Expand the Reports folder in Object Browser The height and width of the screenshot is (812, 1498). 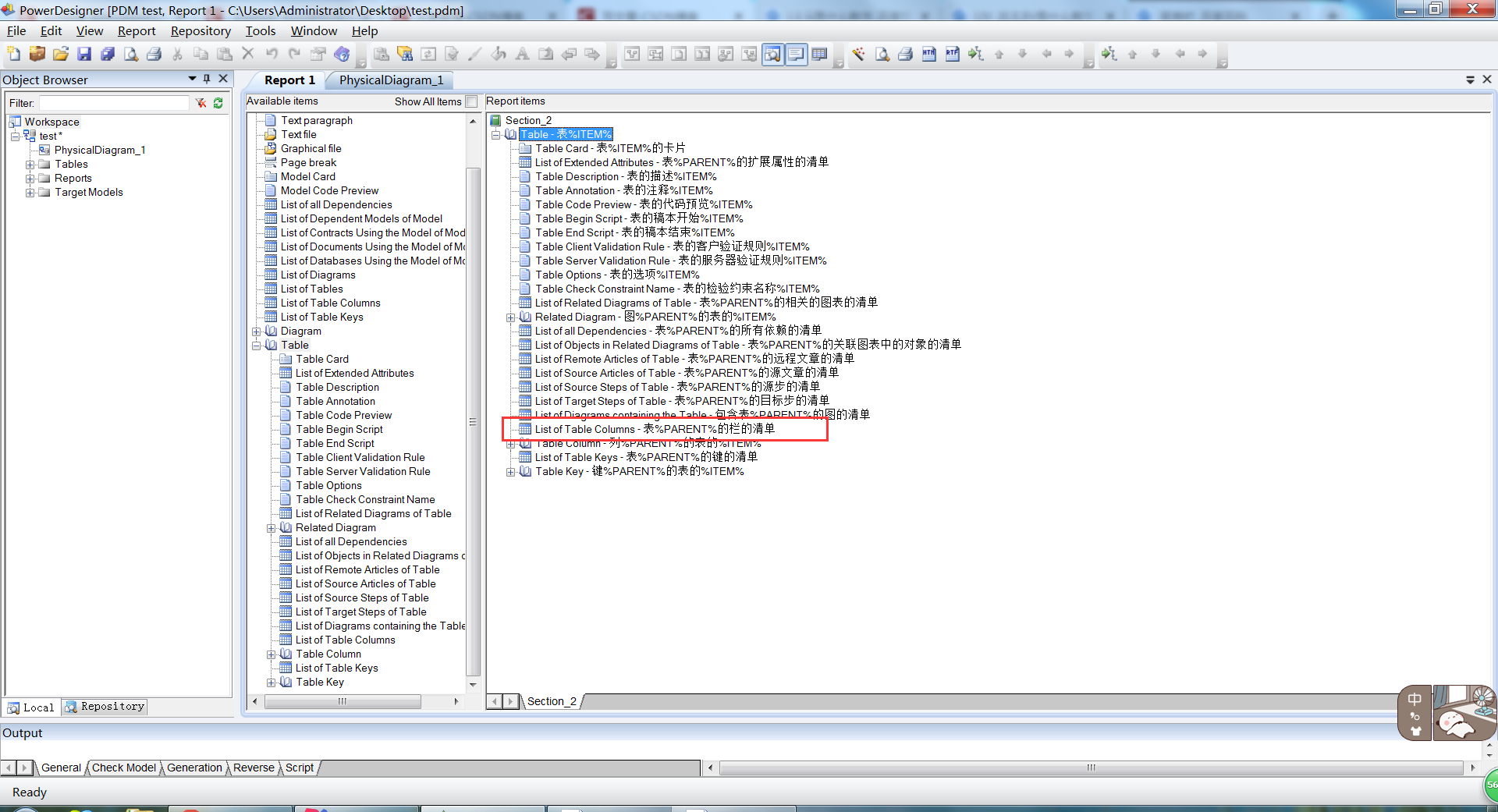(x=30, y=178)
